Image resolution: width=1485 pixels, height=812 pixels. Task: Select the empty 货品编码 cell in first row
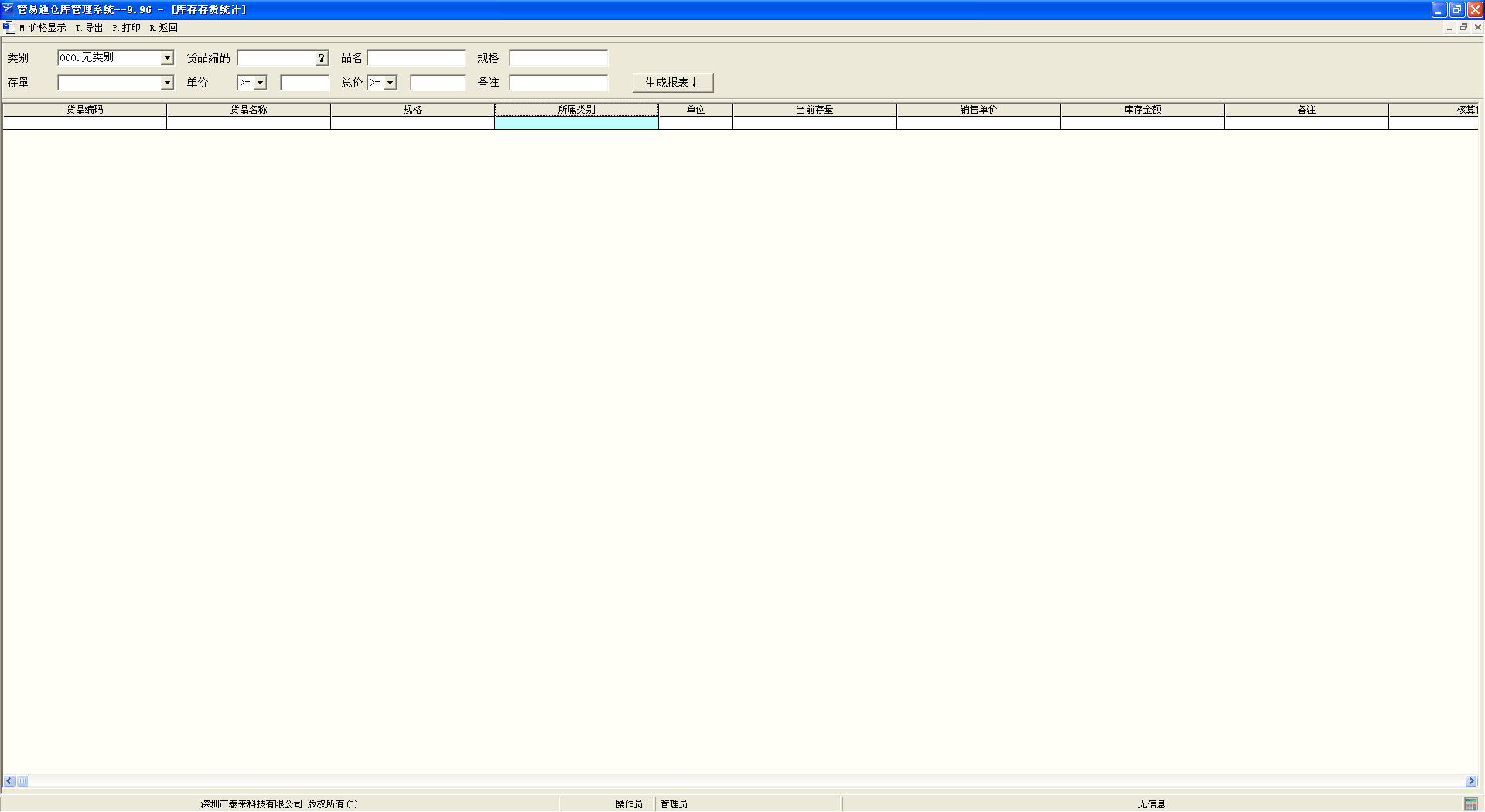click(84, 123)
